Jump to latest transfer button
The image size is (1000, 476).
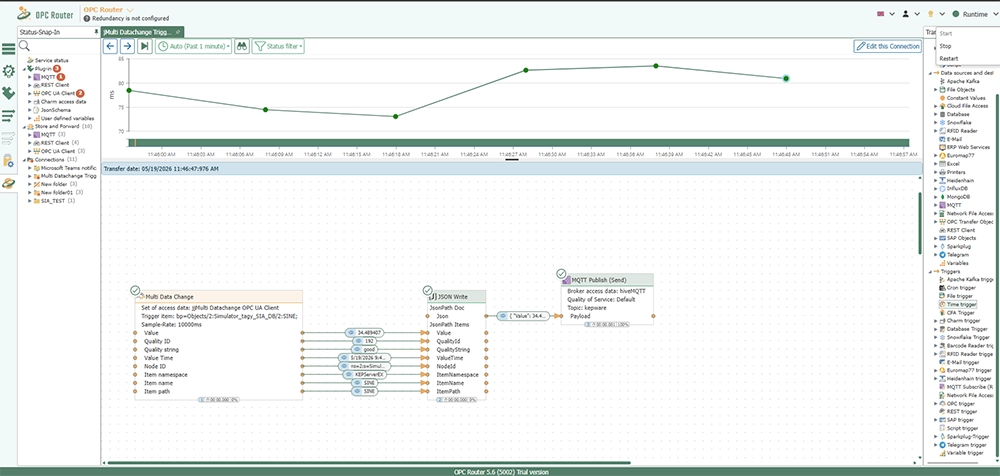click(145, 46)
